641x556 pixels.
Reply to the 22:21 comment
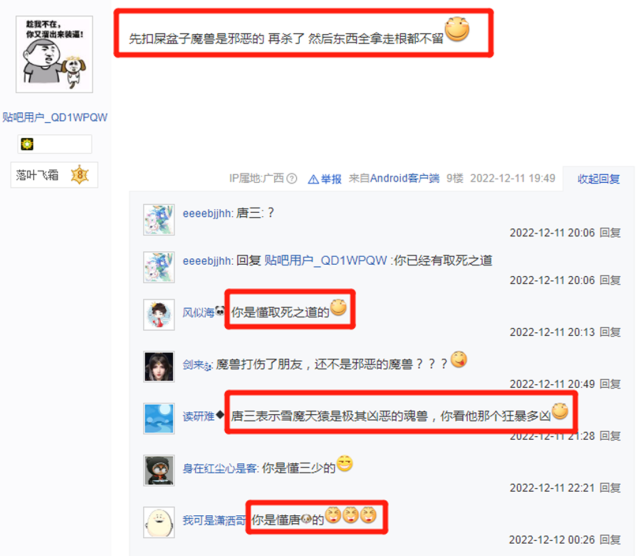(610, 488)
